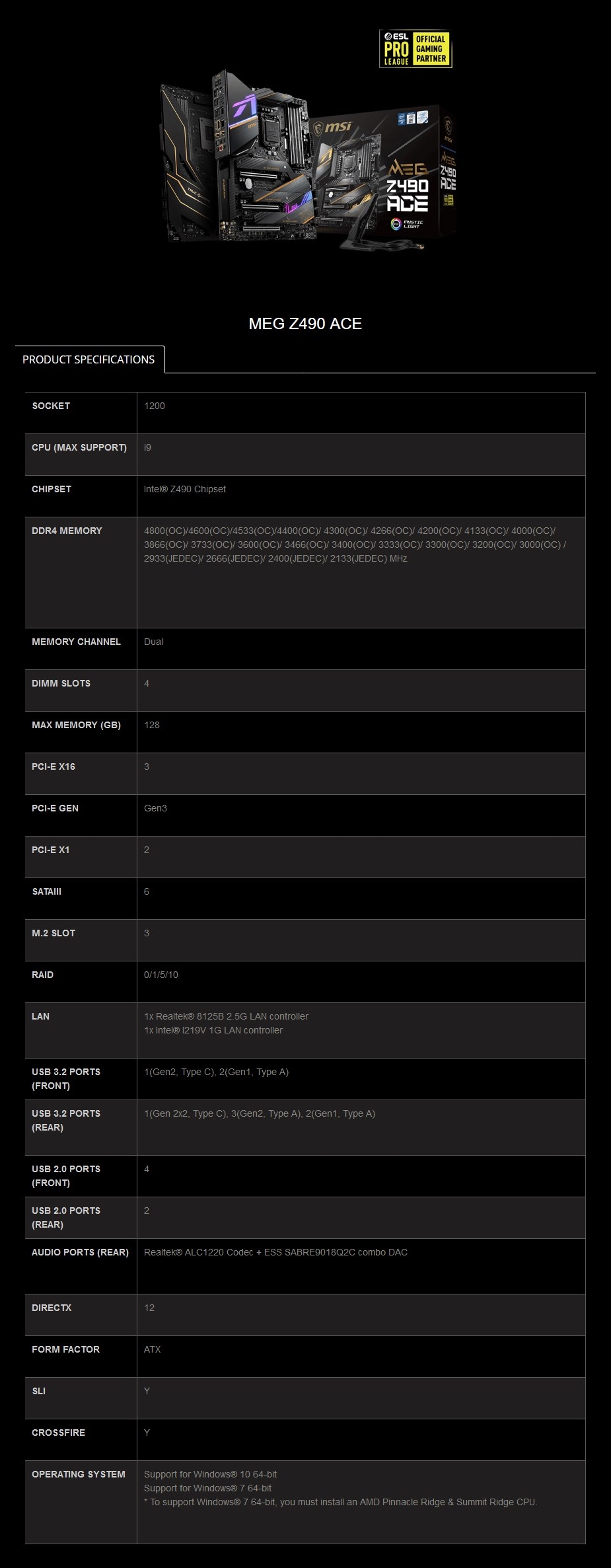The width and height of the screenshot is (611, 1568).
Task: Click the MSI dragon logo on the box
Action: (334, 126)
